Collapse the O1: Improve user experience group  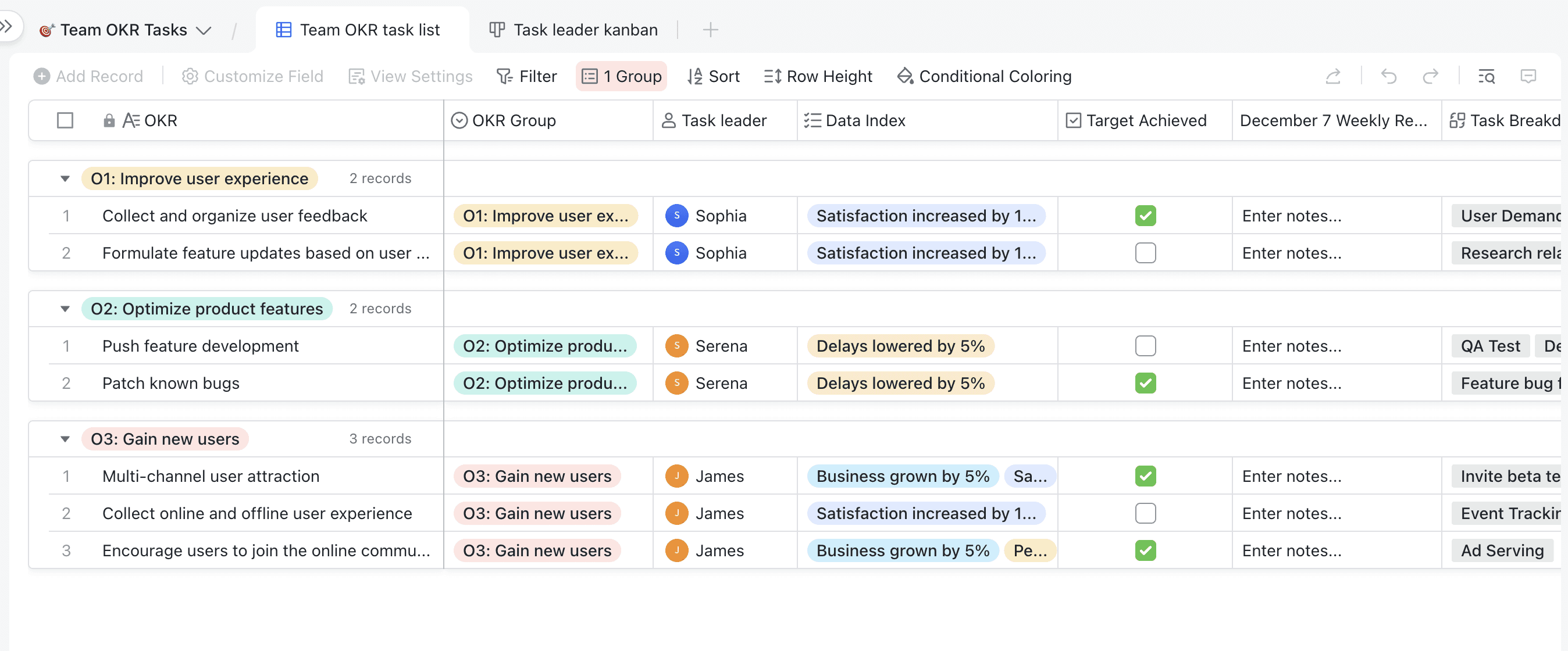65,178
